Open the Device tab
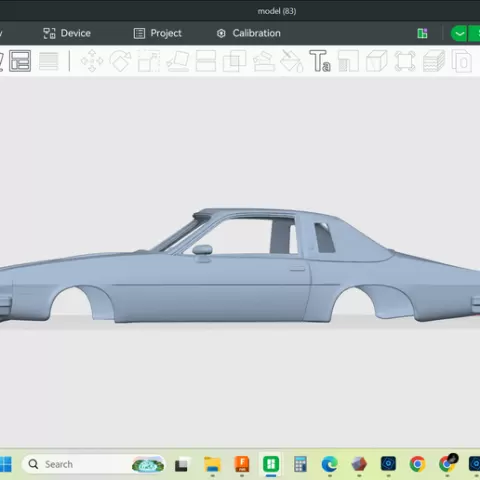Screen dimensions: 480x480 67,33
